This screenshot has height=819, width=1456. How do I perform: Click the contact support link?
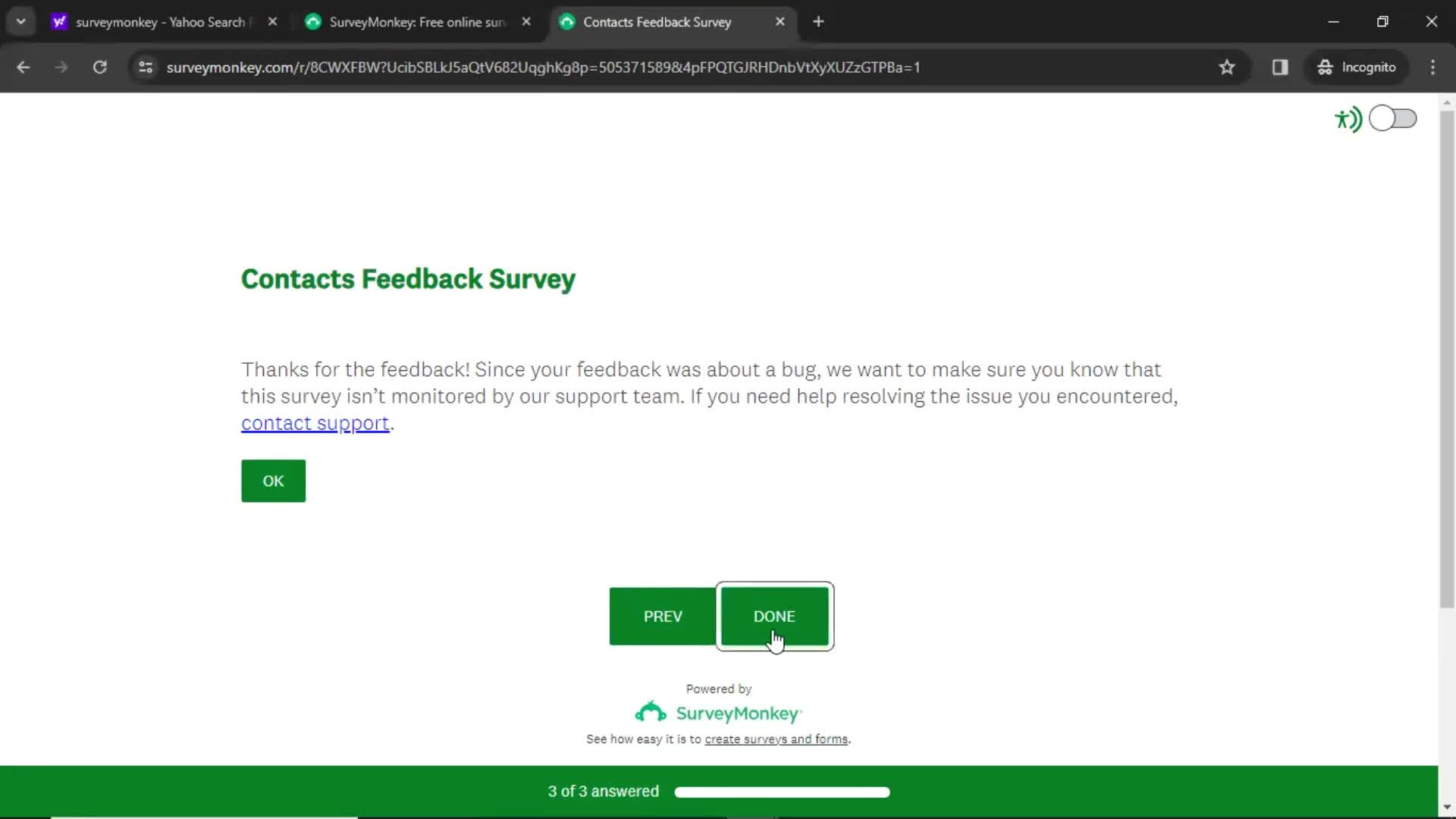pos(315,422)
